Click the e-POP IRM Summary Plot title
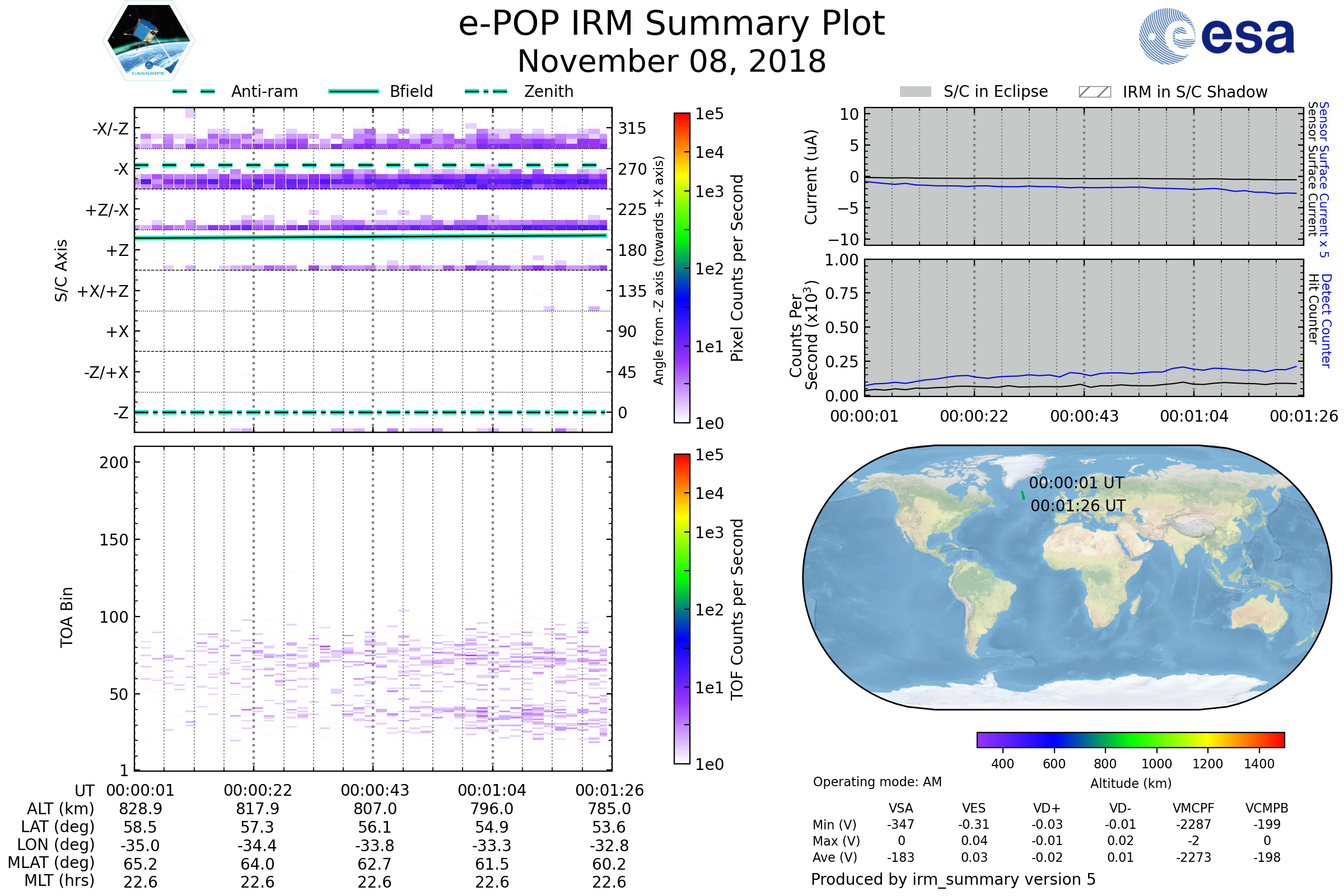The image size is (1344, 896). [671, 24]
